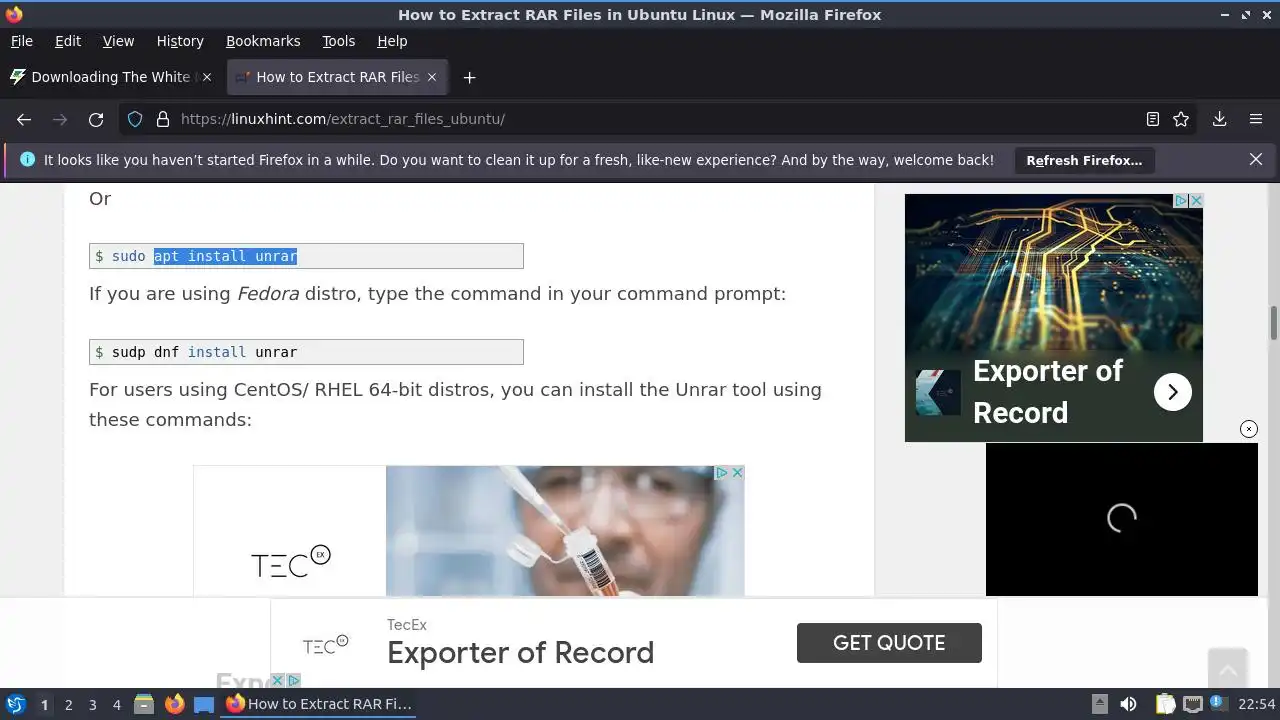This screenshot has height=720, width=1280.
Task: Close the How to Extract RAR tab
Action: 432,77
